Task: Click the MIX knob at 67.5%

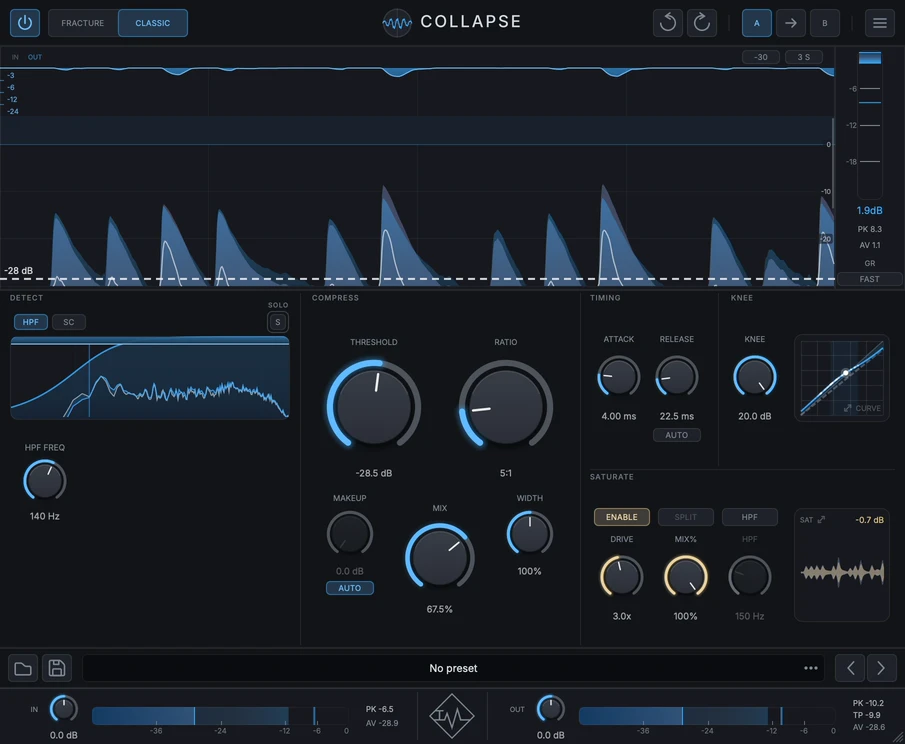Action: (x=440, y=557)
